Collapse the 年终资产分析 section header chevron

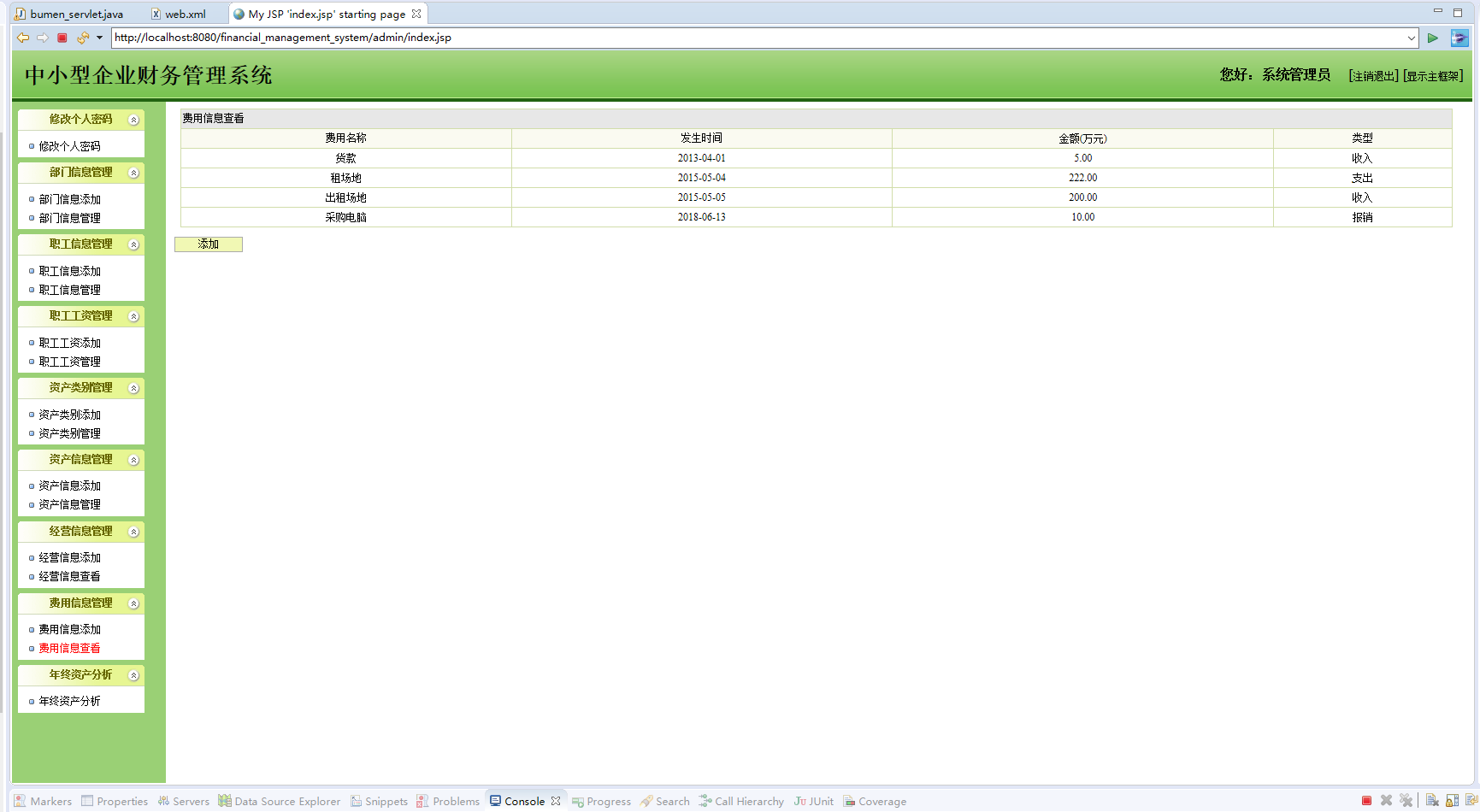(x=133, y=675)
